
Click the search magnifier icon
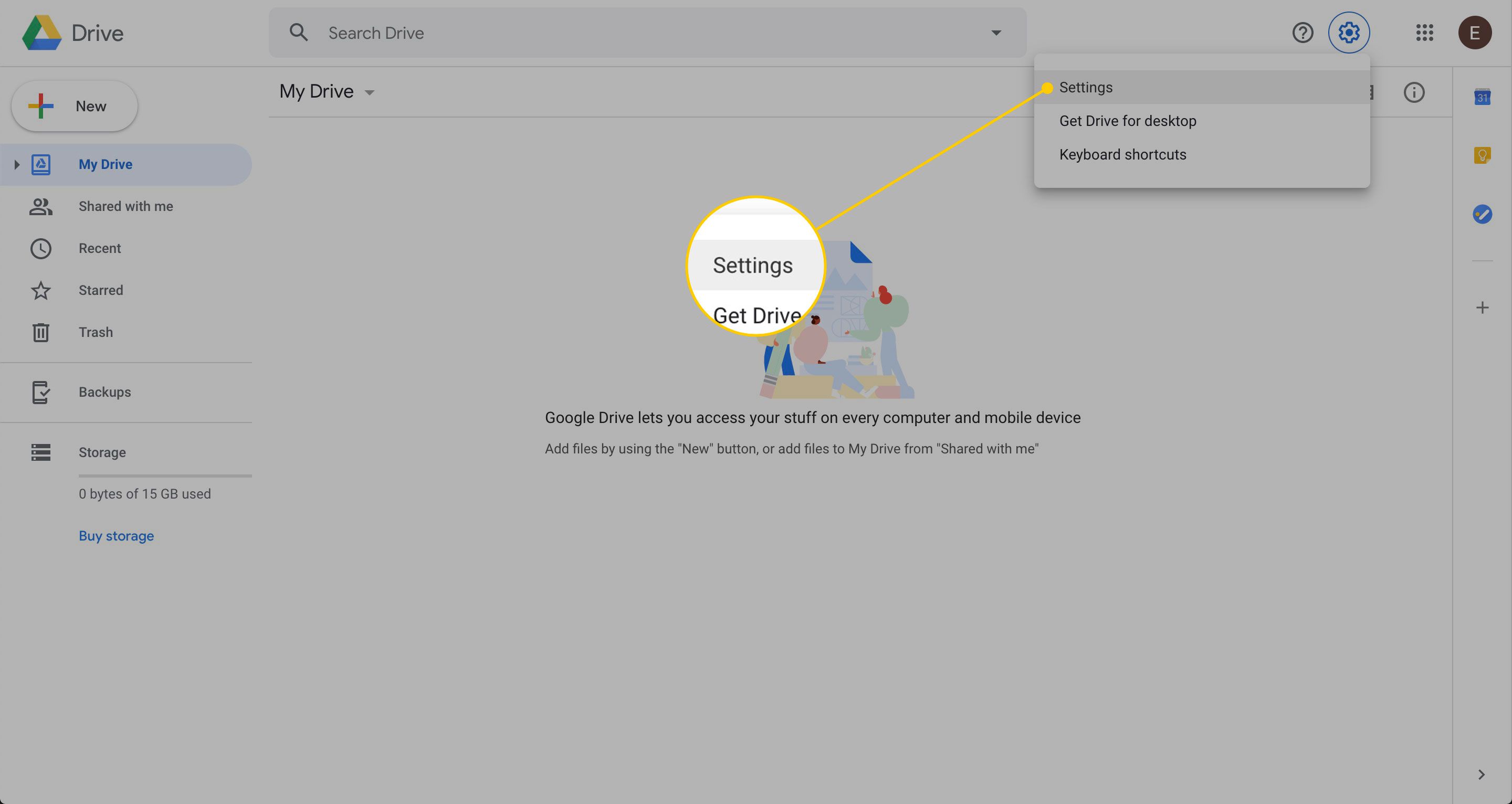click(299, 33)
